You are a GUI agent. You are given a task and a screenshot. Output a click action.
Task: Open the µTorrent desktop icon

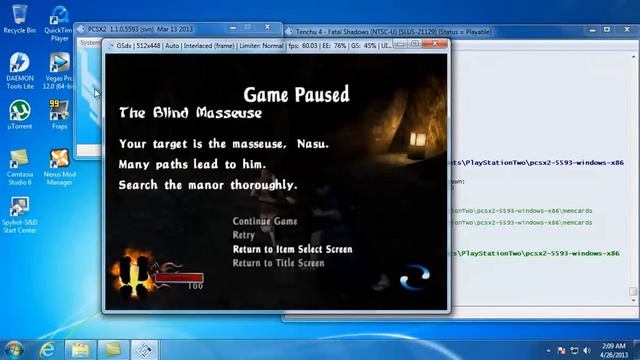pos(19,115)
